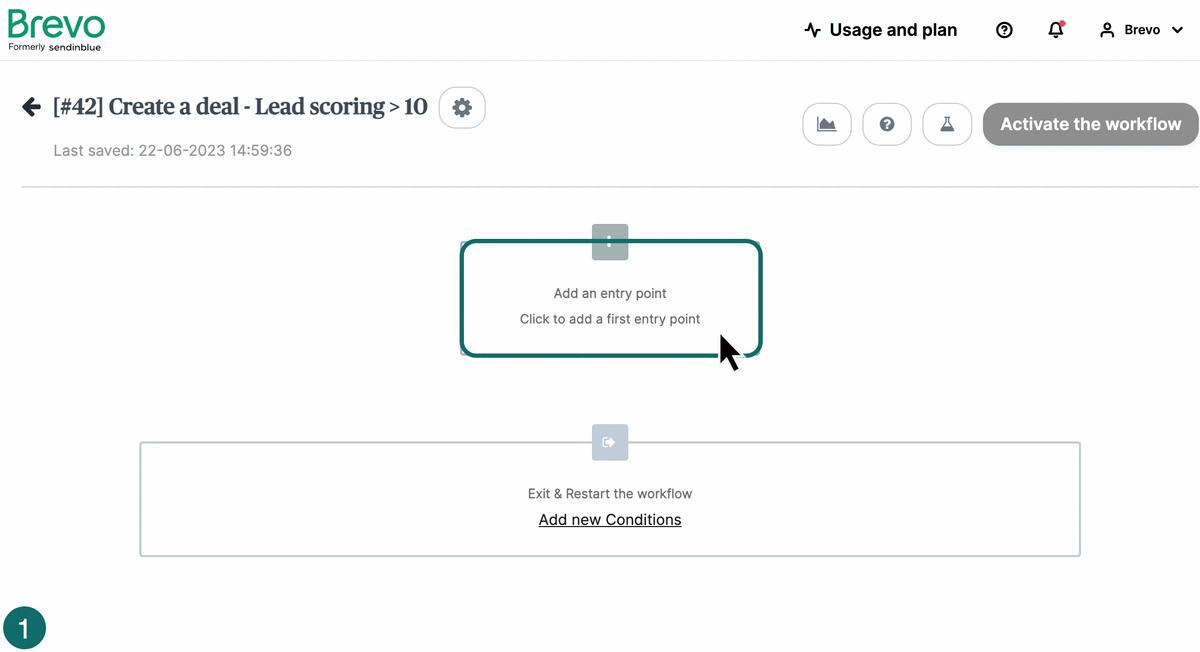This screenshot has height=652, width=1200.
Task: Click the user profile icon
Action: click(x=1106, y=30)
